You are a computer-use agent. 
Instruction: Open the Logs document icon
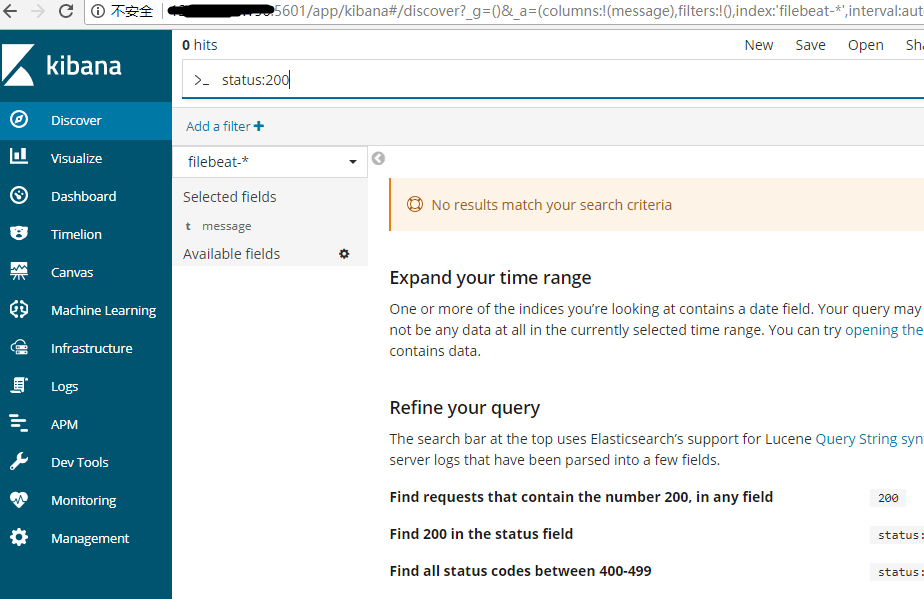pos(19,386)
